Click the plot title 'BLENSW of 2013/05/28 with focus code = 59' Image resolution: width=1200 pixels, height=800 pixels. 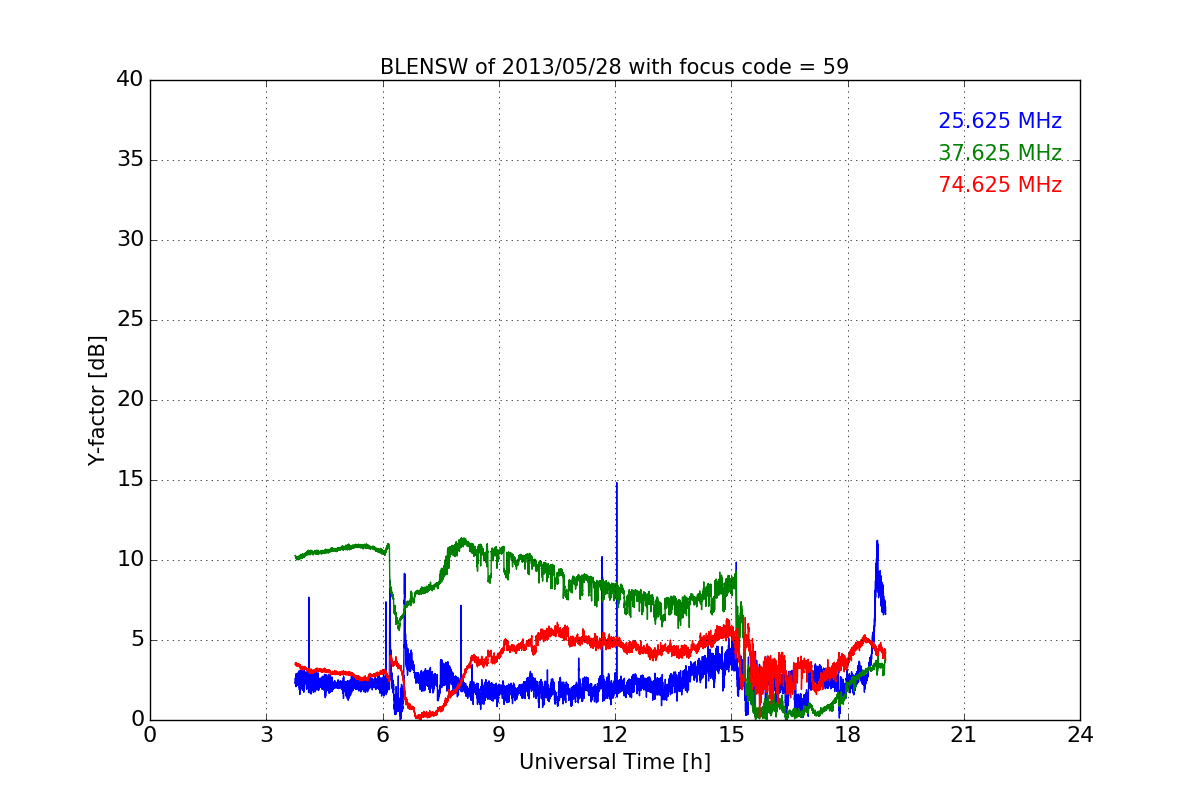(x=614, y=67)
